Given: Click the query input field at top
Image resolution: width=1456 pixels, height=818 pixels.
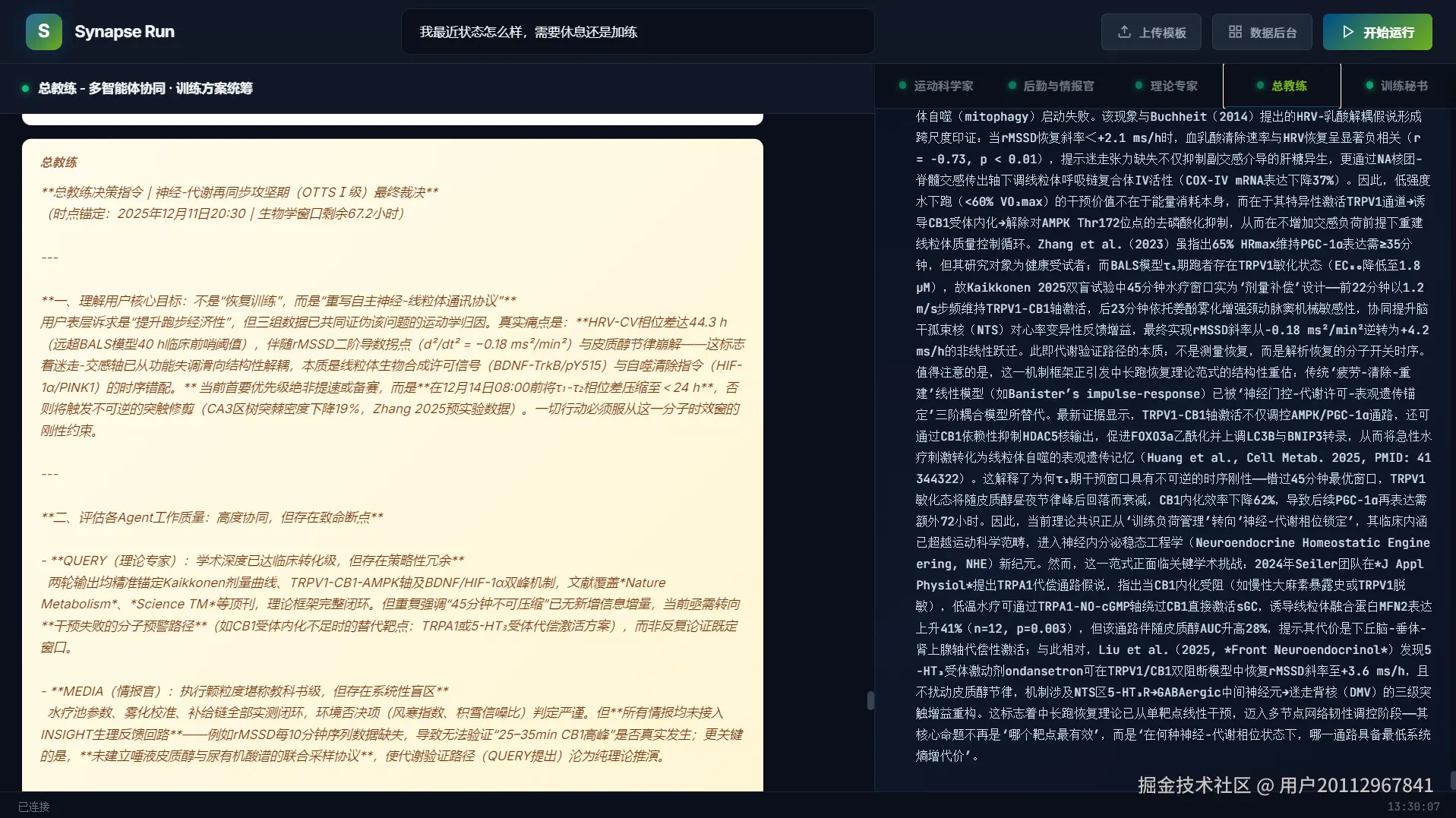Looking at the screenshot, I should coord(638,31).
